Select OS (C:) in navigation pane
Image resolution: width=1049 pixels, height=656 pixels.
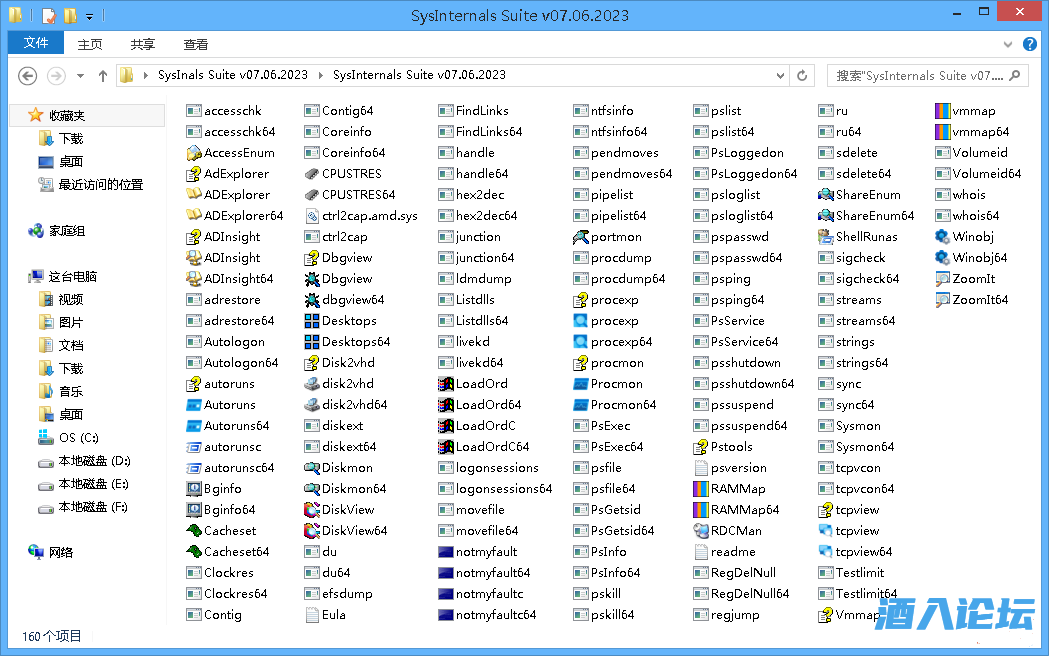[78, 438]
